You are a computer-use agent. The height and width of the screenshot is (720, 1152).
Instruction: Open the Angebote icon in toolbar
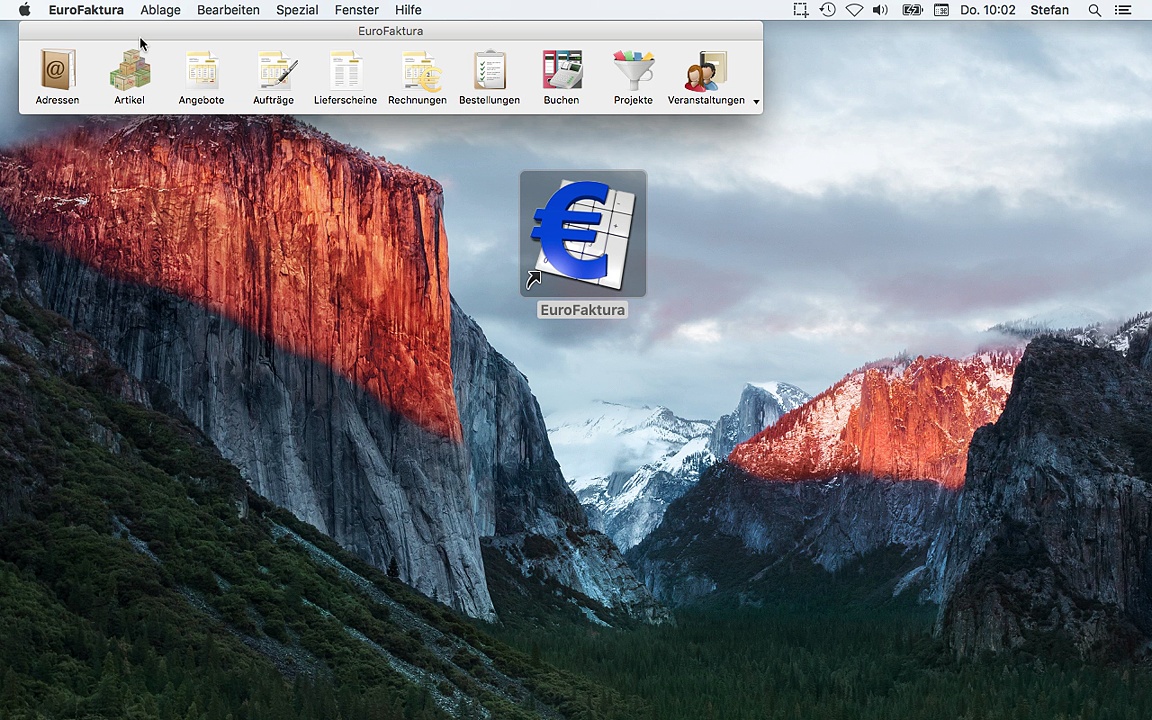201,71
